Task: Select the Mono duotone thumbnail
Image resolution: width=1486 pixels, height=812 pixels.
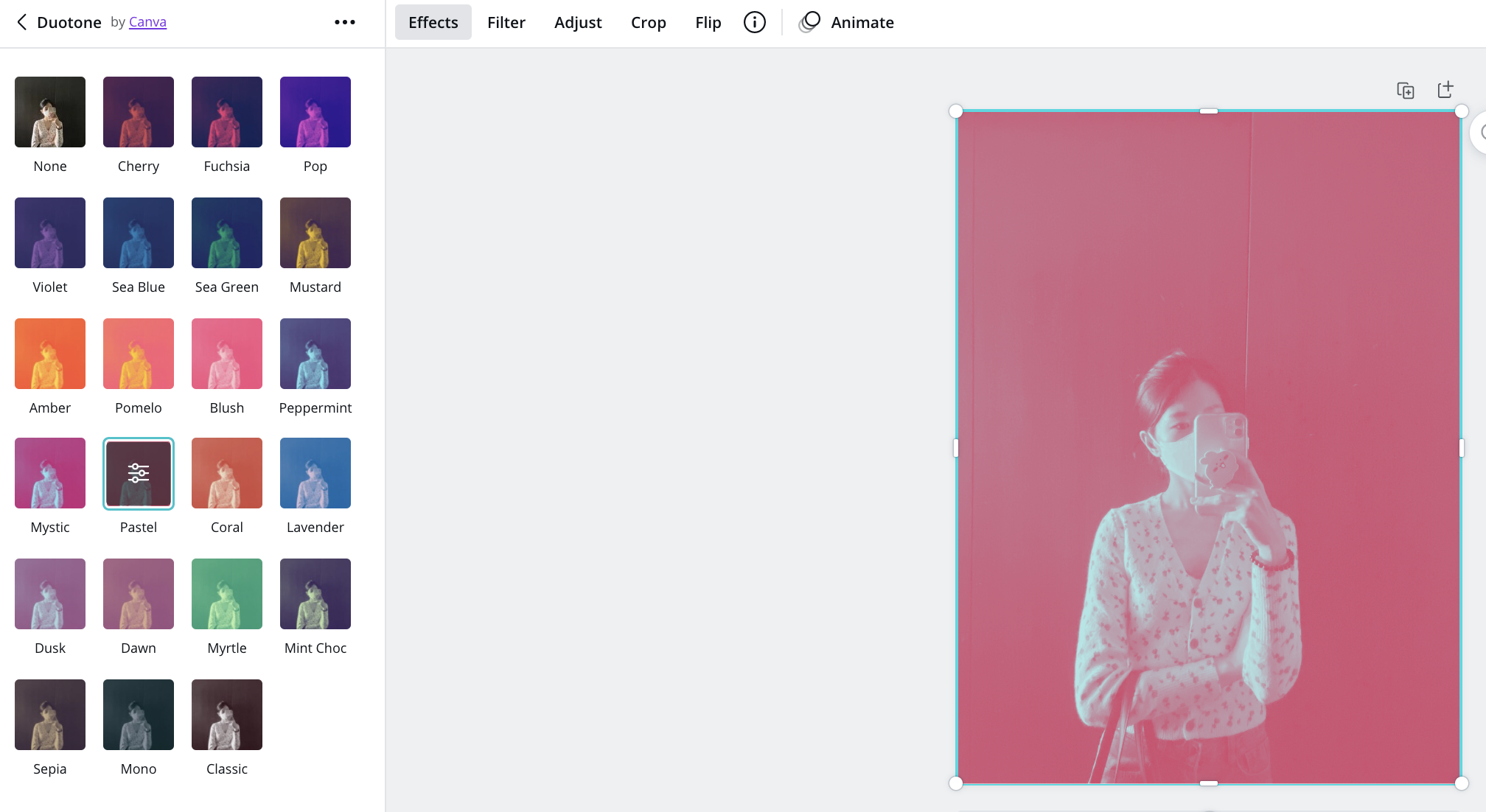Action: tap(139, 715)
